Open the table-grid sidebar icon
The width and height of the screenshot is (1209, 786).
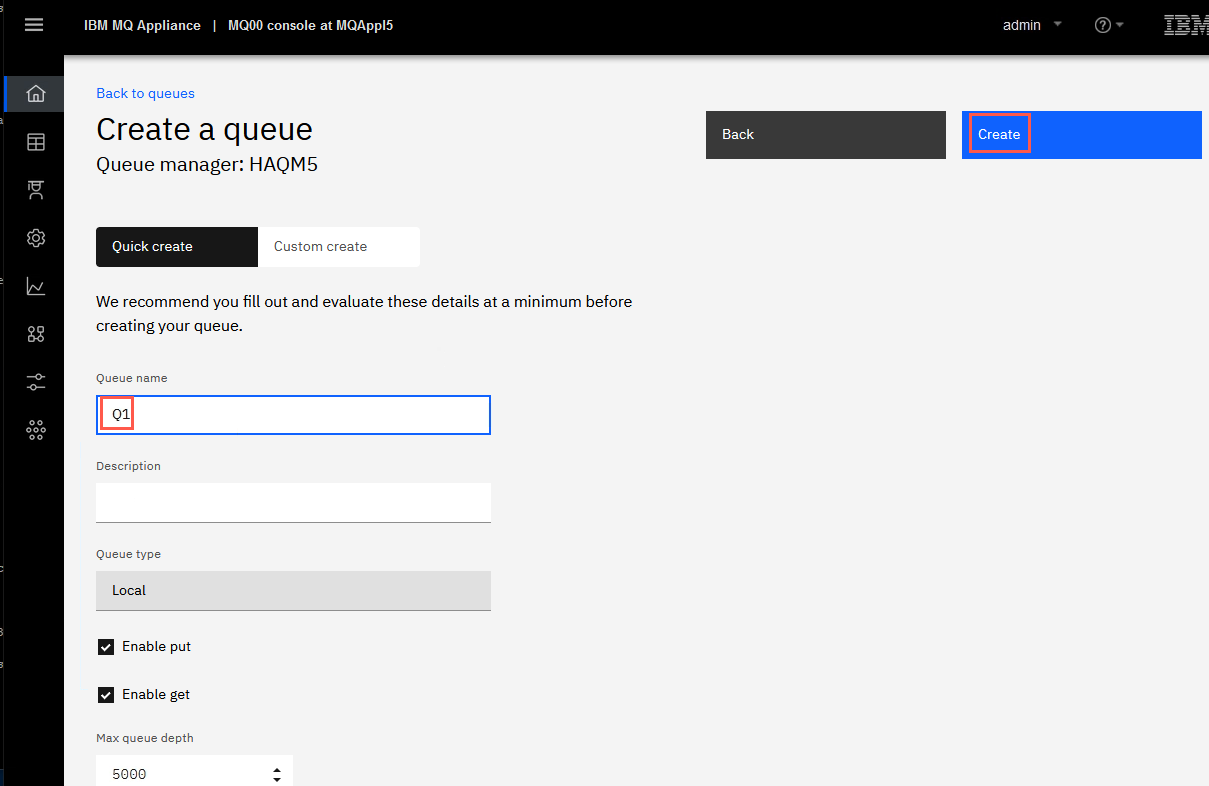(36, 142)
